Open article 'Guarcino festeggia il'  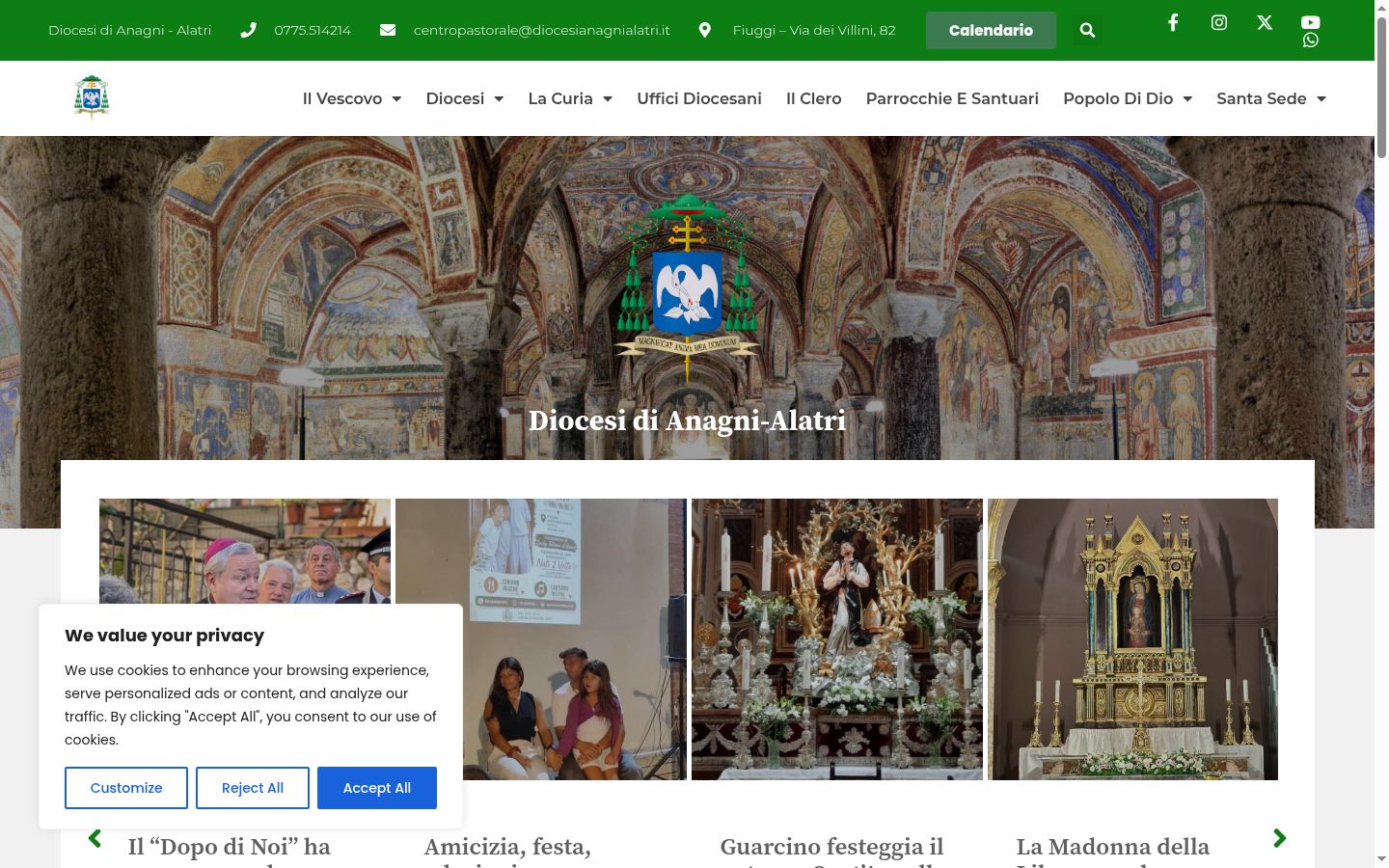(831, 847)
